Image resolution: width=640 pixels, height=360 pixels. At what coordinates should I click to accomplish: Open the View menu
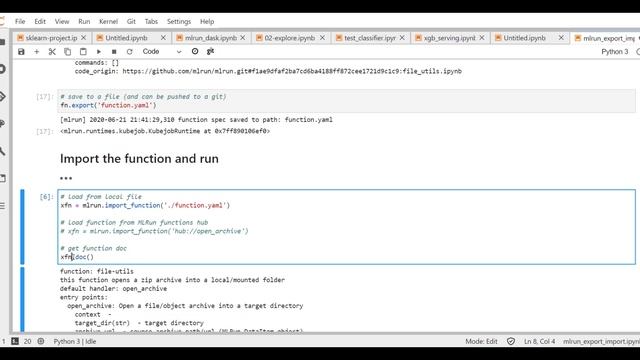(x=62, y=21)
